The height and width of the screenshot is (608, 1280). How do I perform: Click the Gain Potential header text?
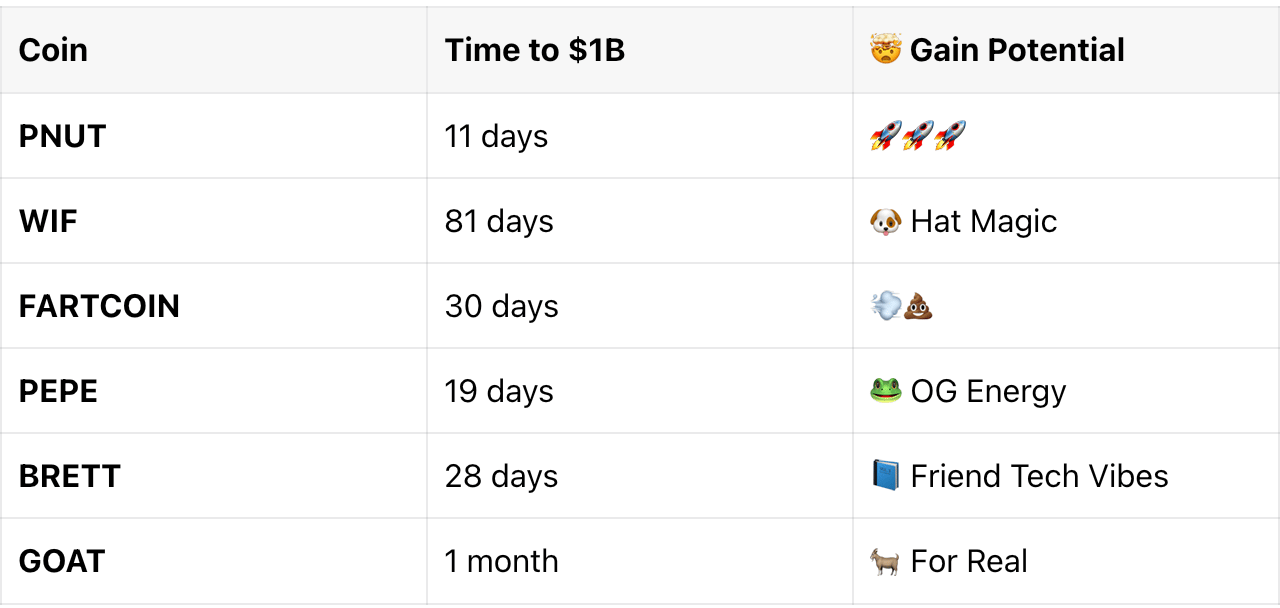pos(1017,50)
